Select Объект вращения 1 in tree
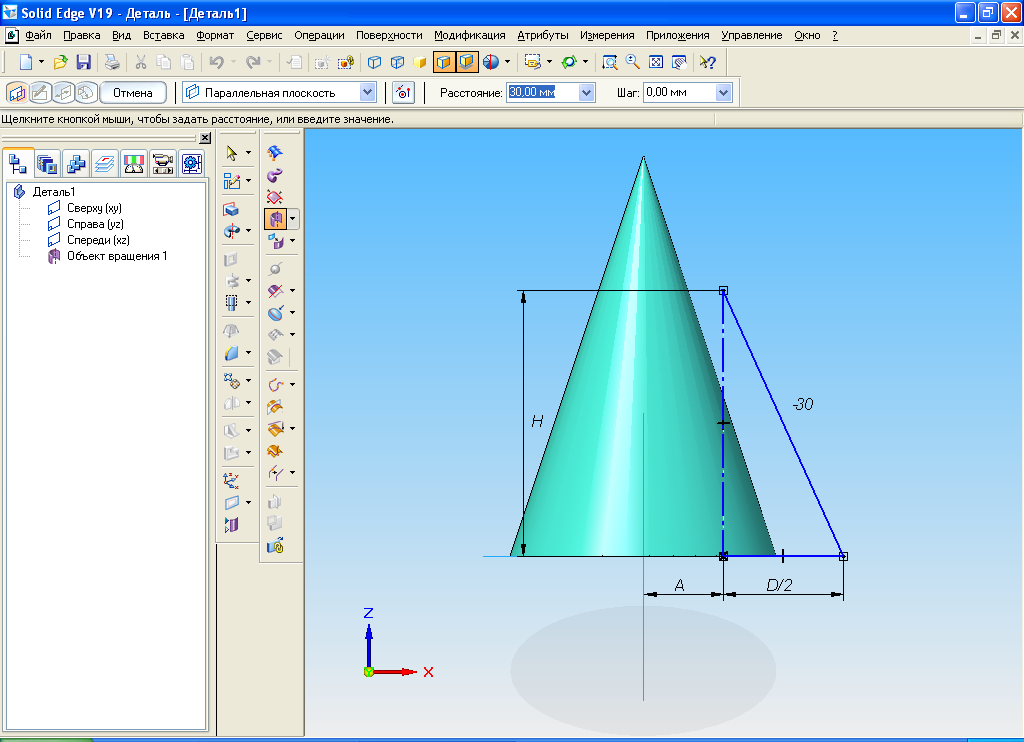 coord(116,256)
